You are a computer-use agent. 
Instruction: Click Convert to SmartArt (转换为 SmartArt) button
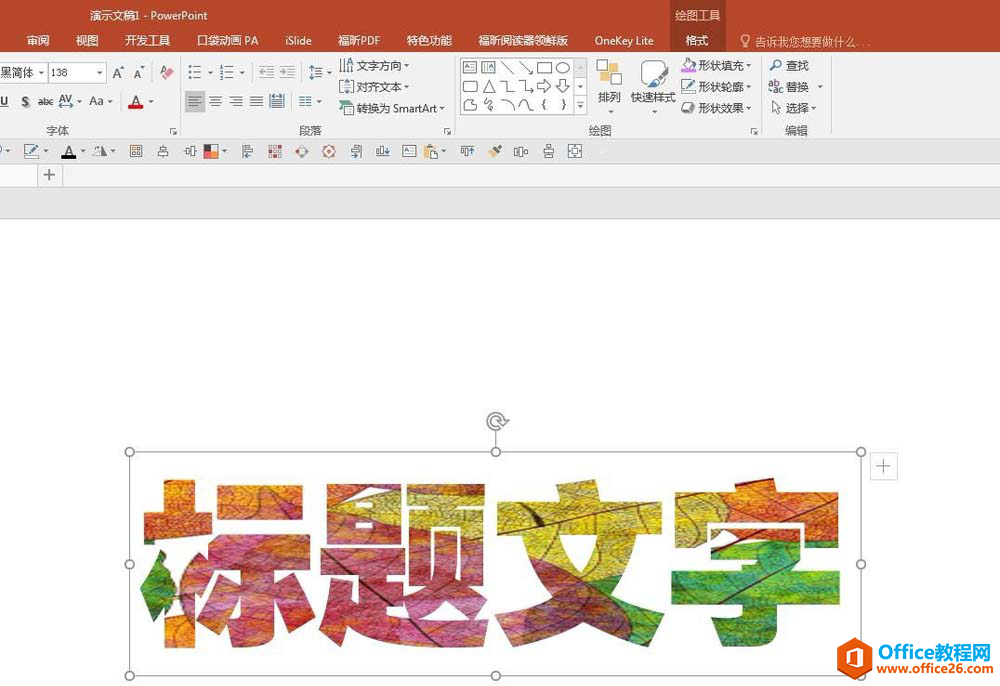[394, 108]
